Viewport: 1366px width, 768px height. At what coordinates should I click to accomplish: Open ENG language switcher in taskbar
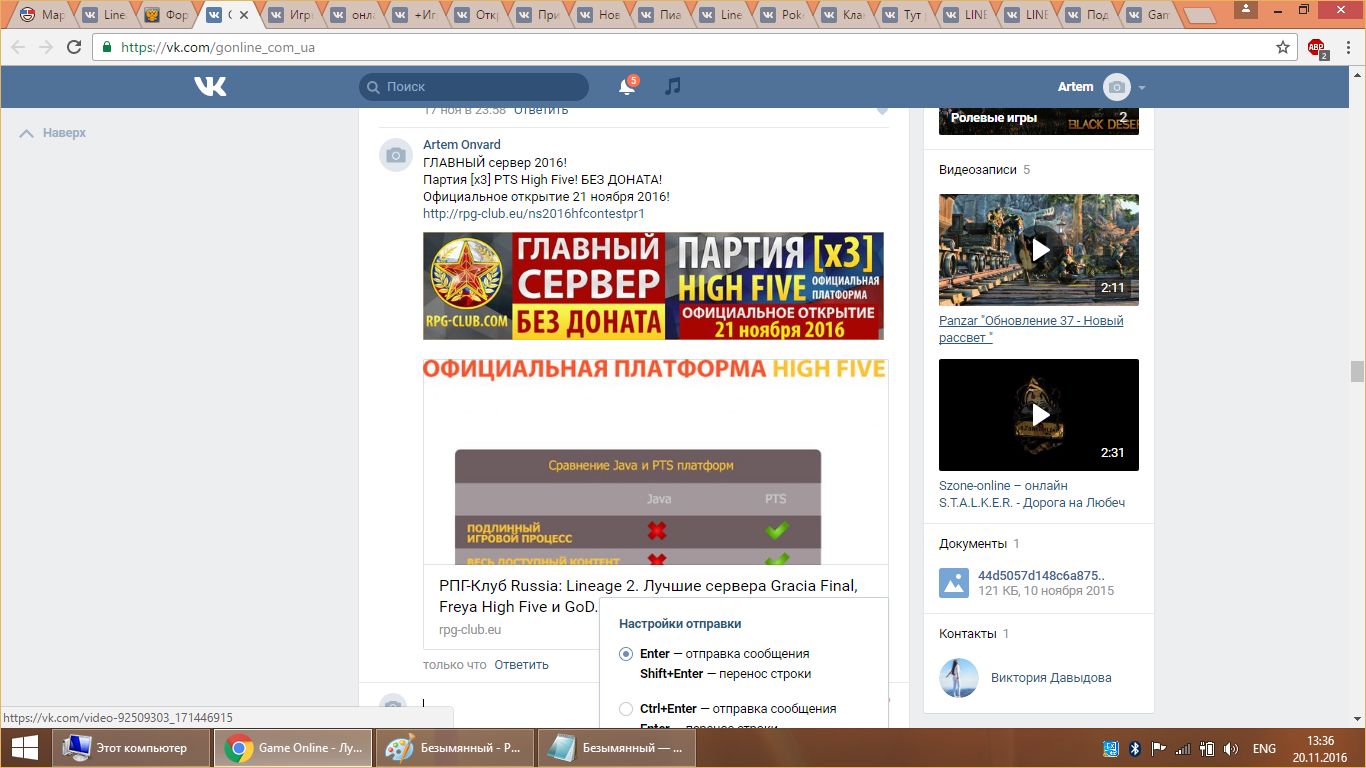click(1264, 748)
